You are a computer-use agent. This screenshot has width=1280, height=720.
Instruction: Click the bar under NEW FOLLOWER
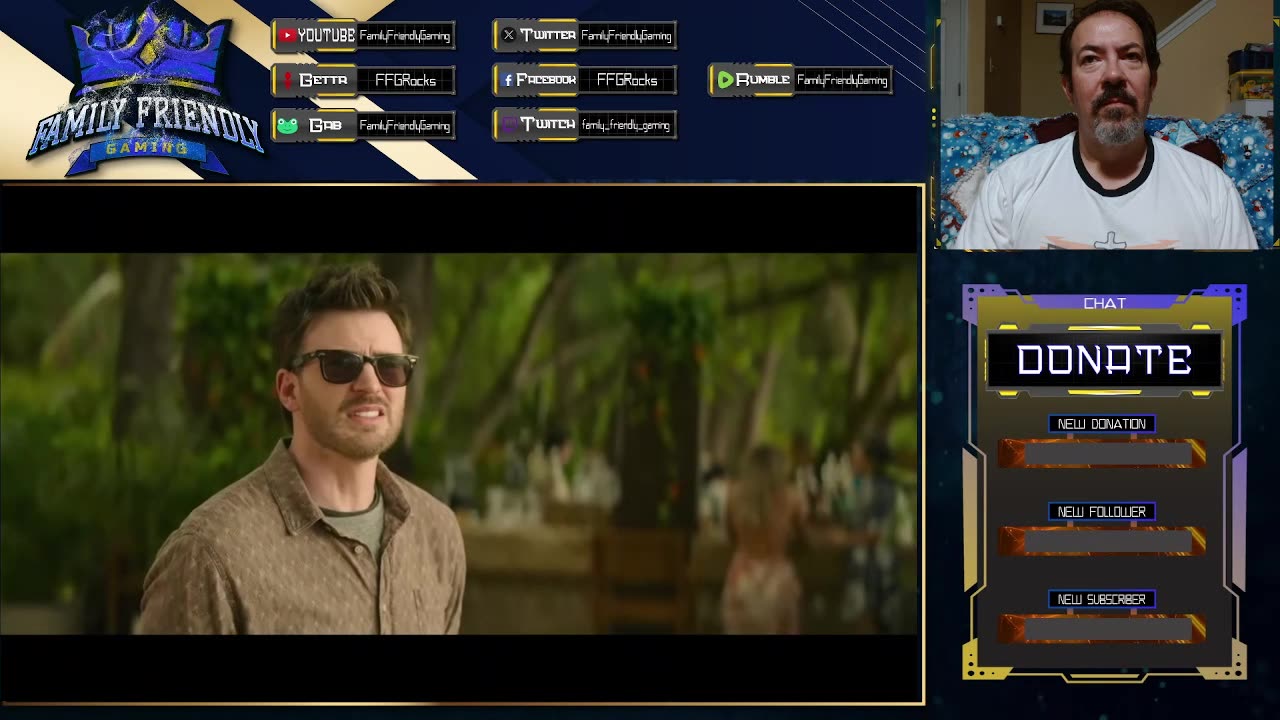[1102, 541]
